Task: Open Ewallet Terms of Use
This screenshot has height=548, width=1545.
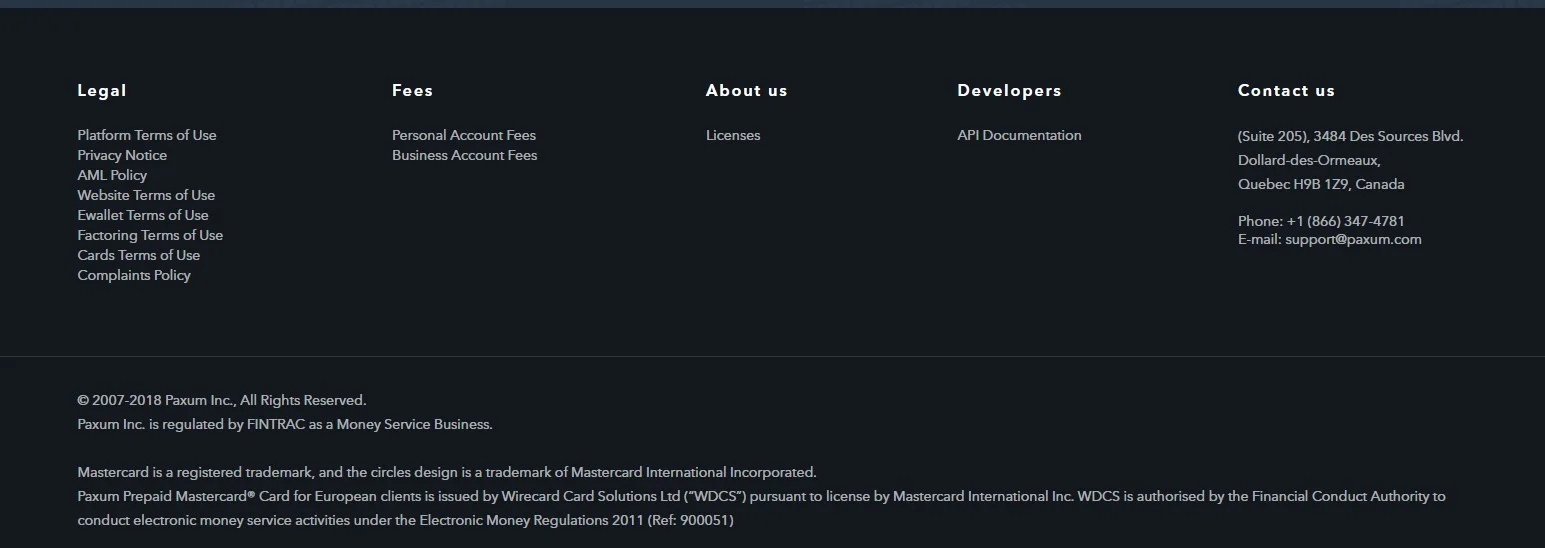Action: pos(143,215)
